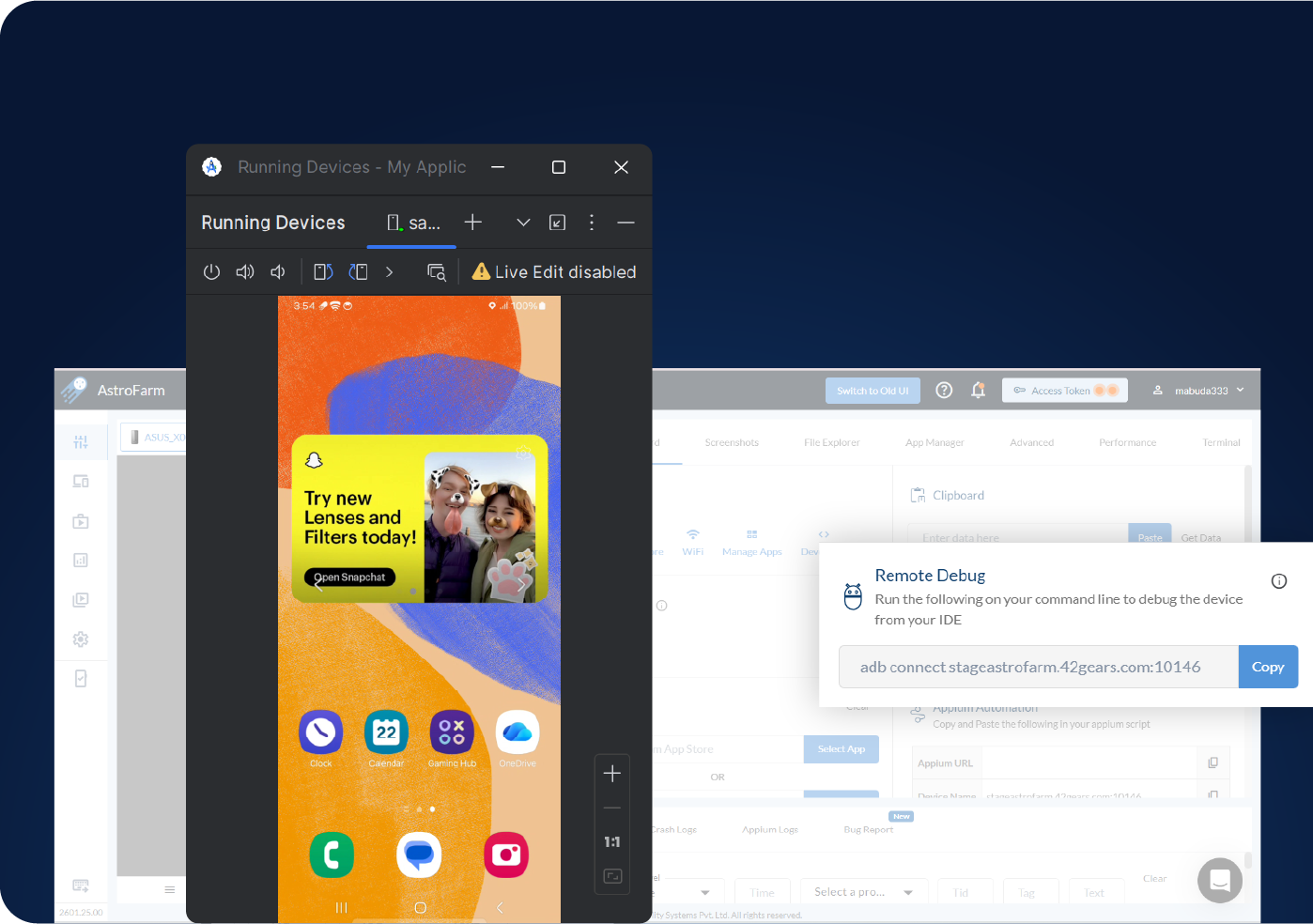Expand the hidden toolbar actions chevron
Viewport: 1313px width, 924px height.
coord(390,272)
